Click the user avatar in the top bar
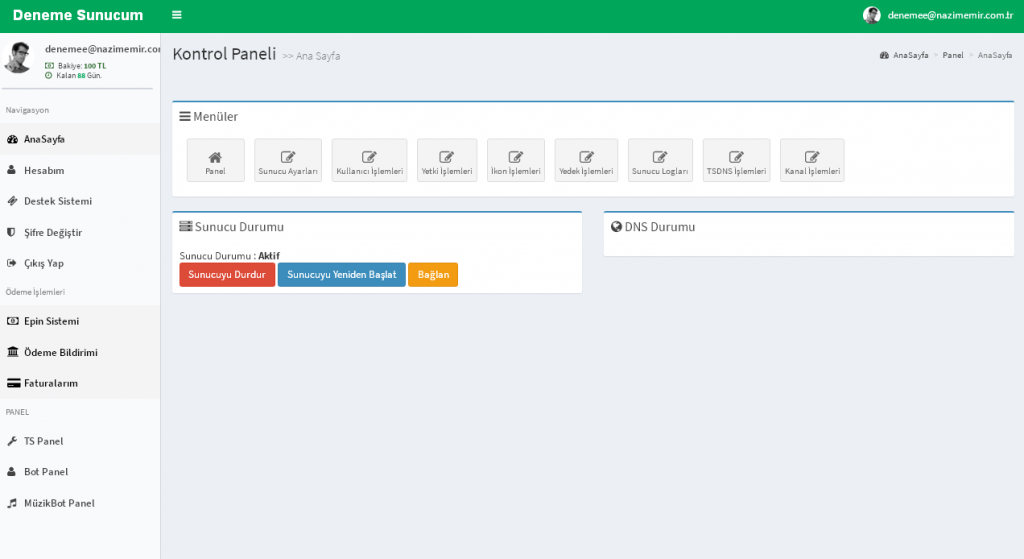This screenshot has height=559, width=1024. (x=872, y=15)
